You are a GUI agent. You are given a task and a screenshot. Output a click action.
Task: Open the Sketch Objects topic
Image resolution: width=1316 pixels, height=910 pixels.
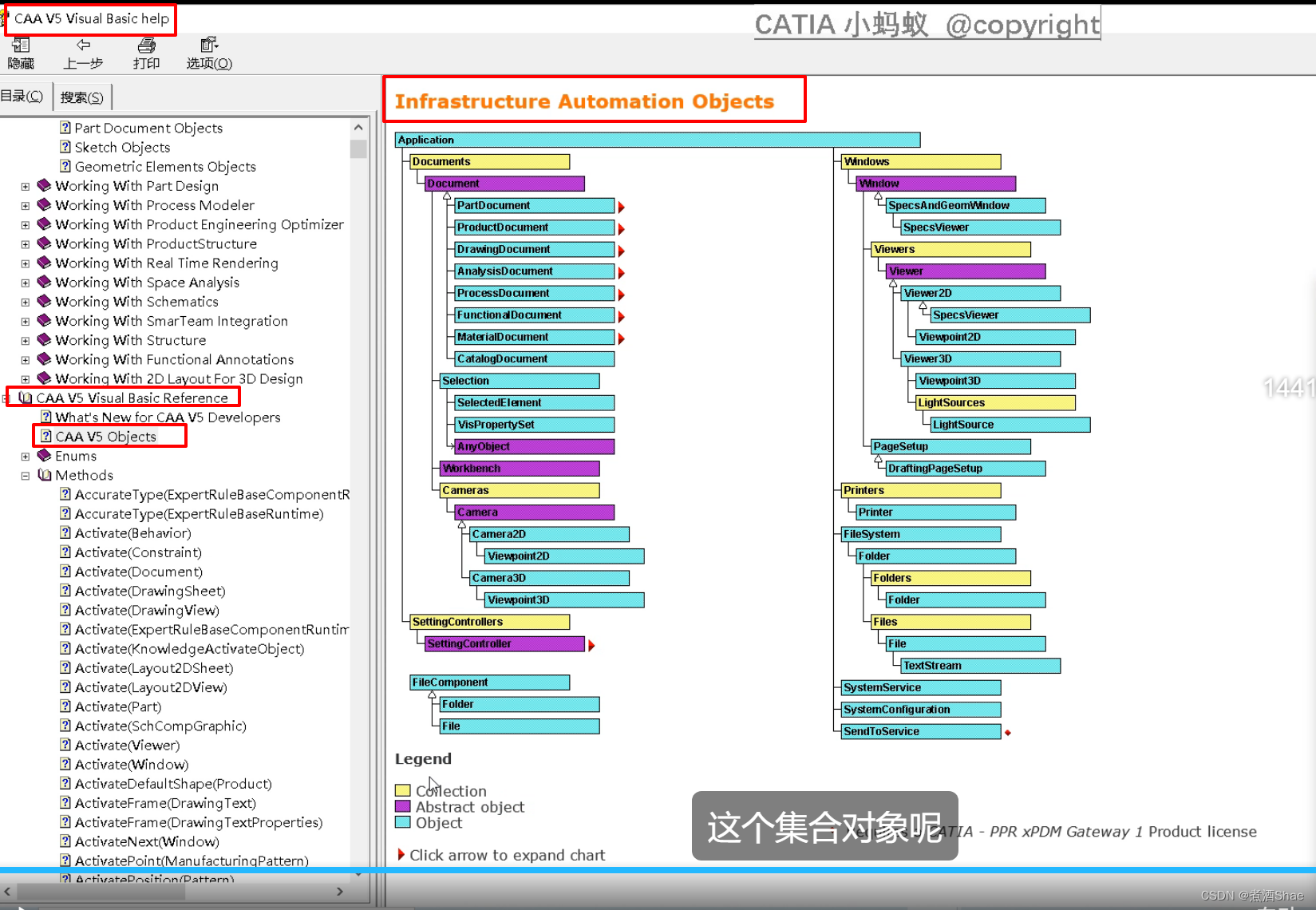point(122,147)
